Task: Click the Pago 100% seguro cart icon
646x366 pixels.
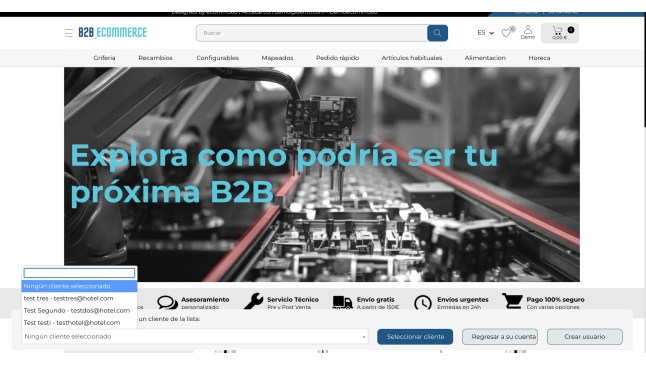Action: click(x=512, y=300)
